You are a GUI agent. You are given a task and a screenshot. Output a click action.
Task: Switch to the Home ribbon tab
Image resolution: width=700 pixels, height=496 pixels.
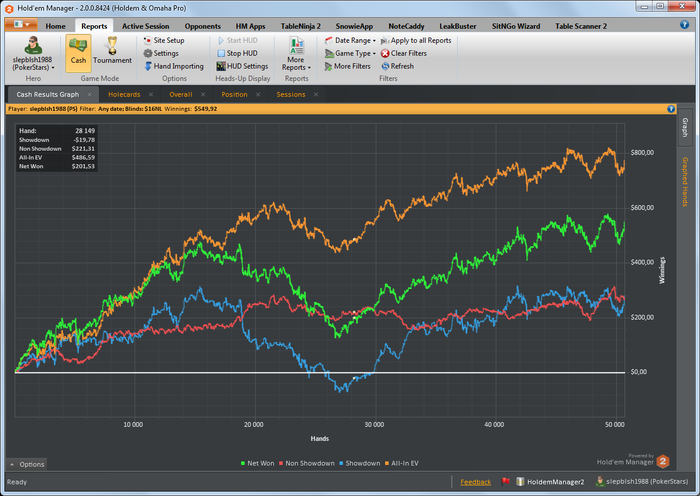(x=55, y=26)
